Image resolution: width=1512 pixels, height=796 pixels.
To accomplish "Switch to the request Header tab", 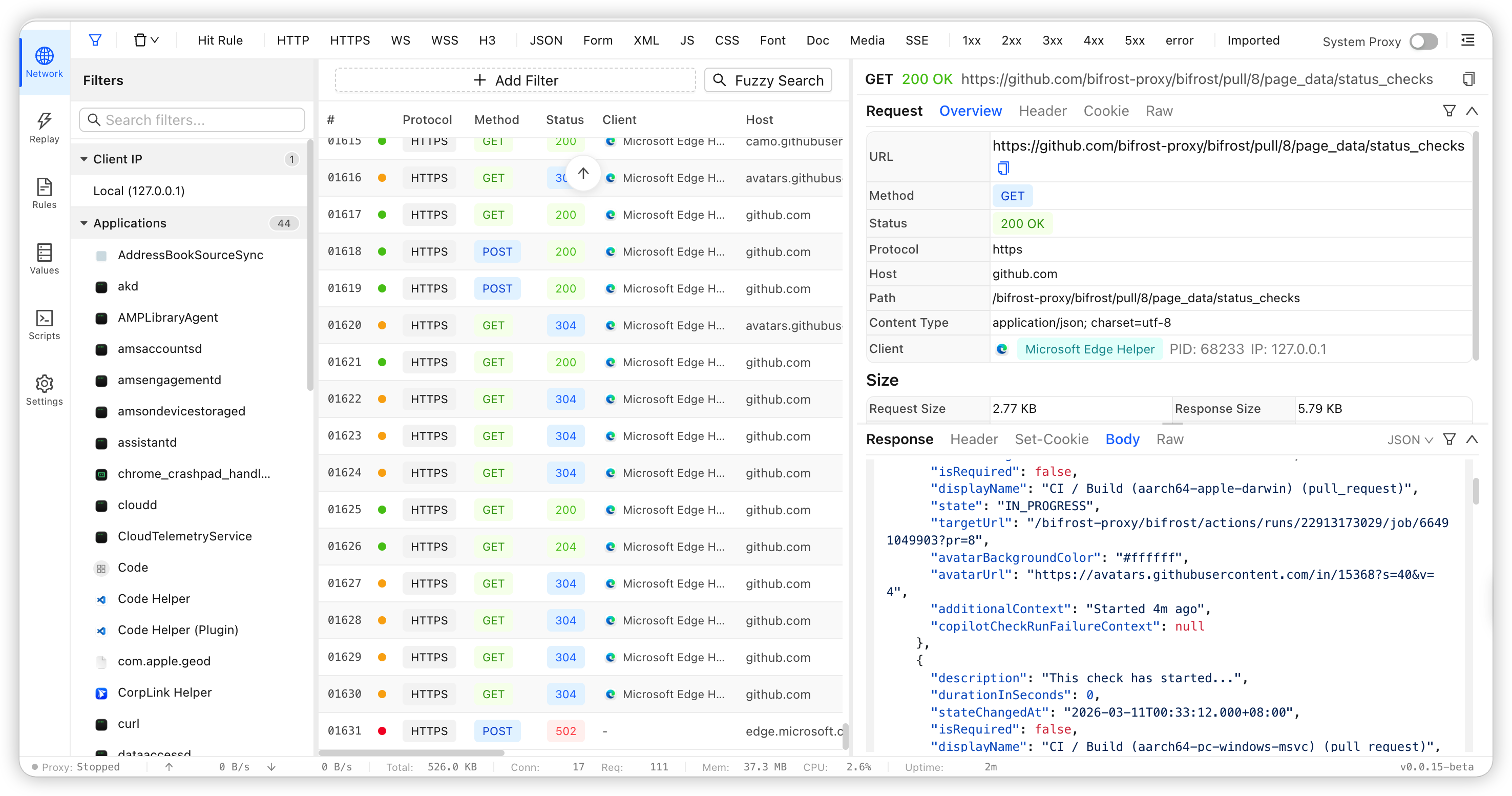I will [1042, 111].
